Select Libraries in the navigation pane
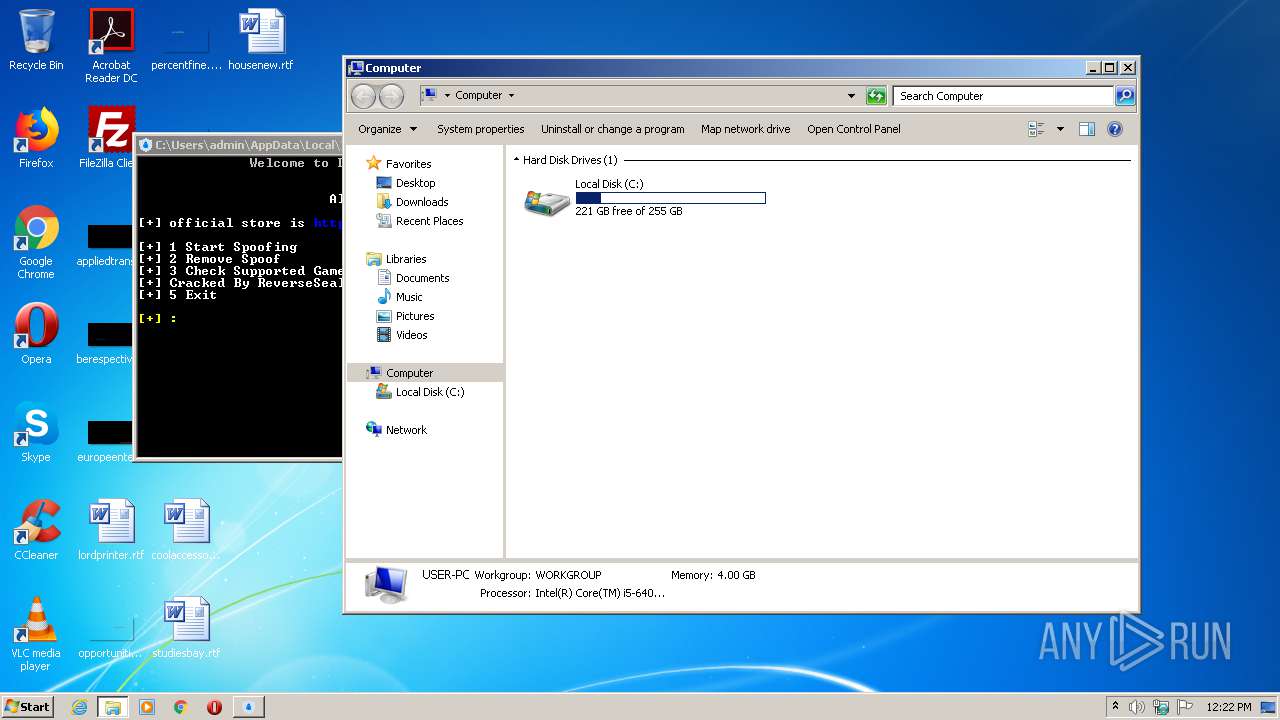This screenshot has width=1280, height=720. (x=406, y=259)
